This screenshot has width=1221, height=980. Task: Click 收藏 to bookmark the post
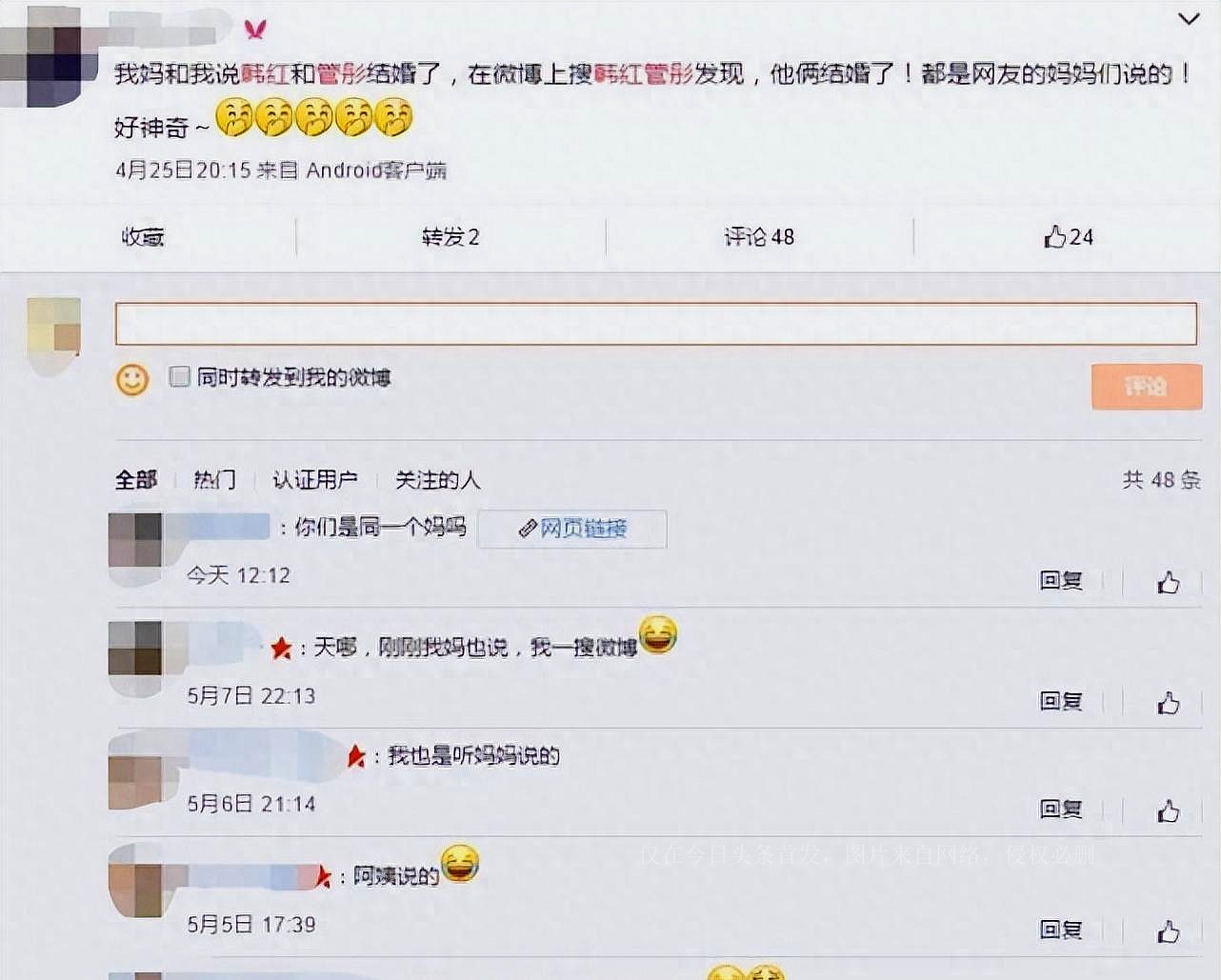(x=143, y=236)
